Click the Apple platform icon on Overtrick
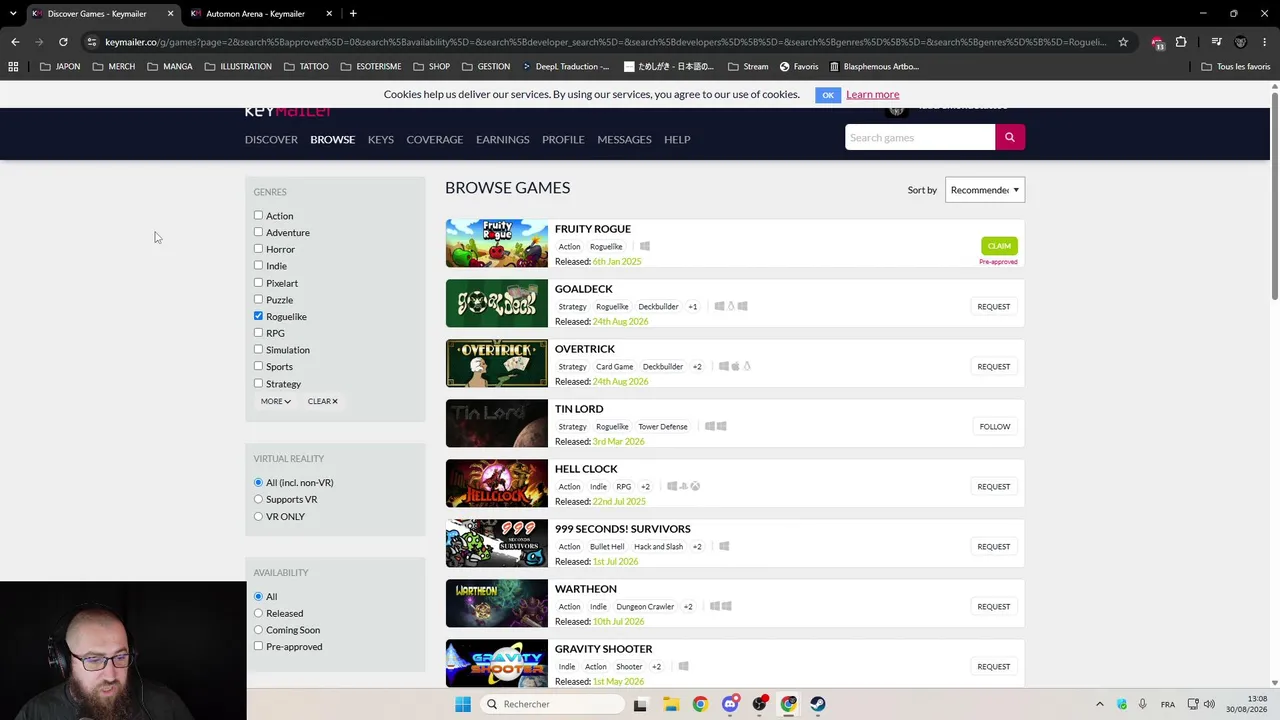The image size is (1280, 720). [735, 366]
